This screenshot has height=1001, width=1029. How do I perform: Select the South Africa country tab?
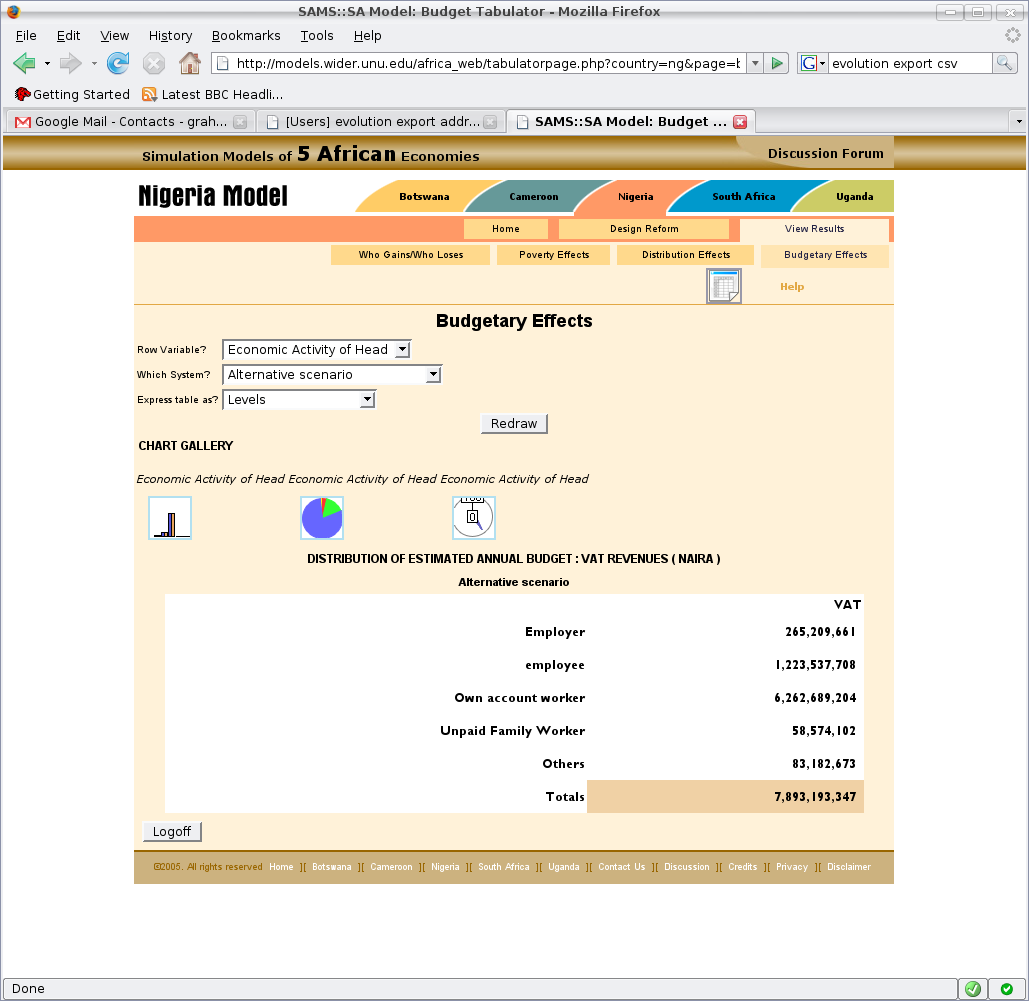(743, 197)
